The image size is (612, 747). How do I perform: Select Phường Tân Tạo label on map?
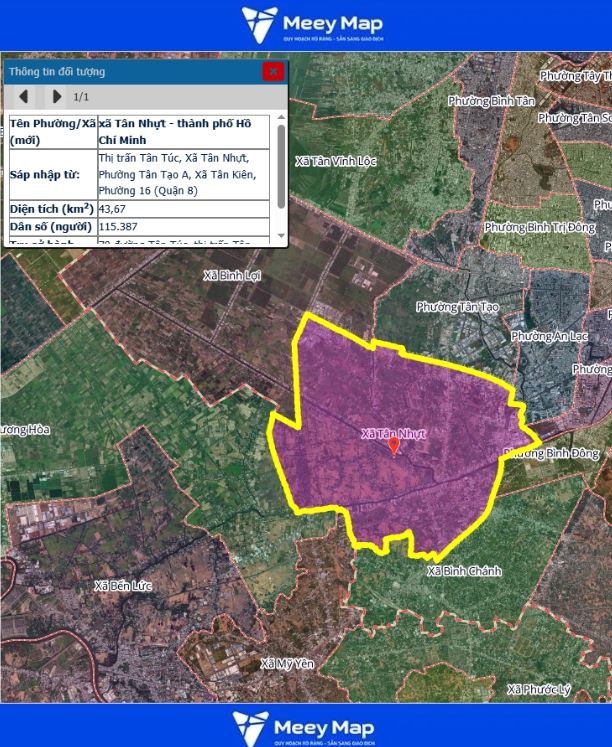457,307
